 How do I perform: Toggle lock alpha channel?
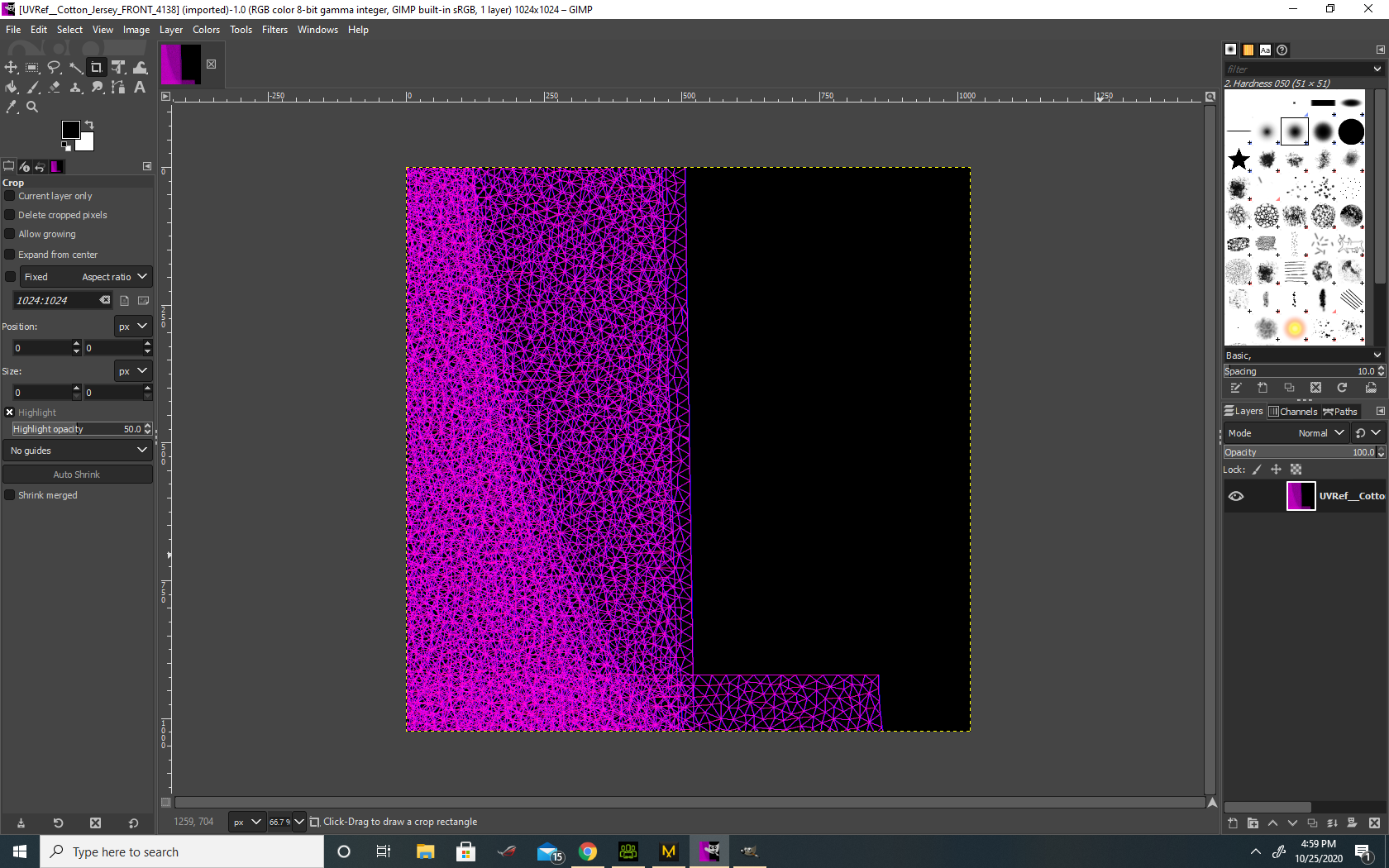coord(1296,470)
